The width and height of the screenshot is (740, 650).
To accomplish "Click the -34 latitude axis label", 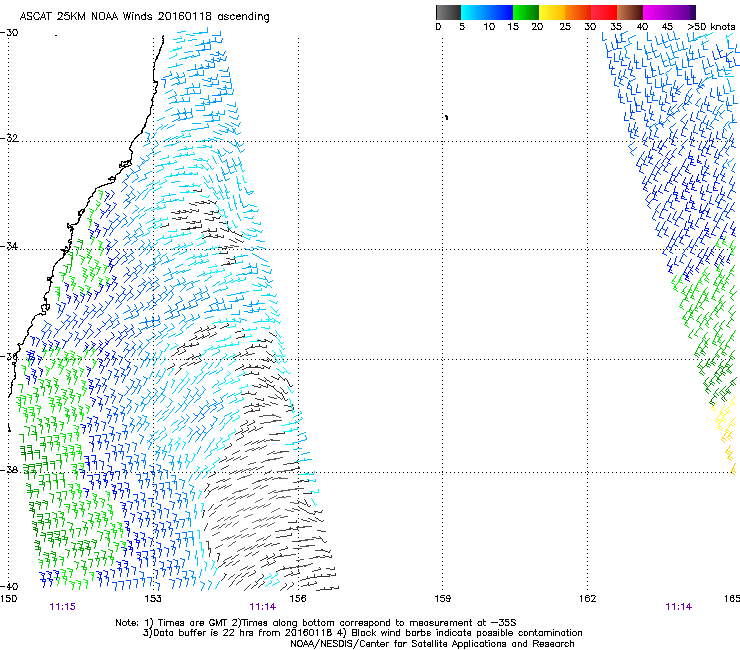I will [9, 246].
